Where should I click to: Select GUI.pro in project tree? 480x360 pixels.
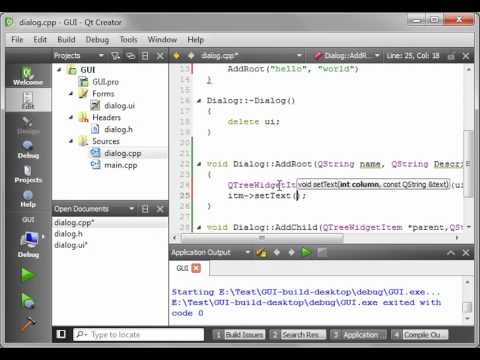point(105,82)
